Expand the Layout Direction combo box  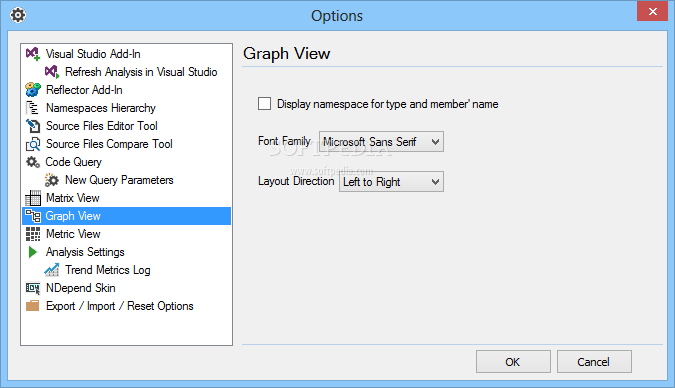[x=391, y=182]
